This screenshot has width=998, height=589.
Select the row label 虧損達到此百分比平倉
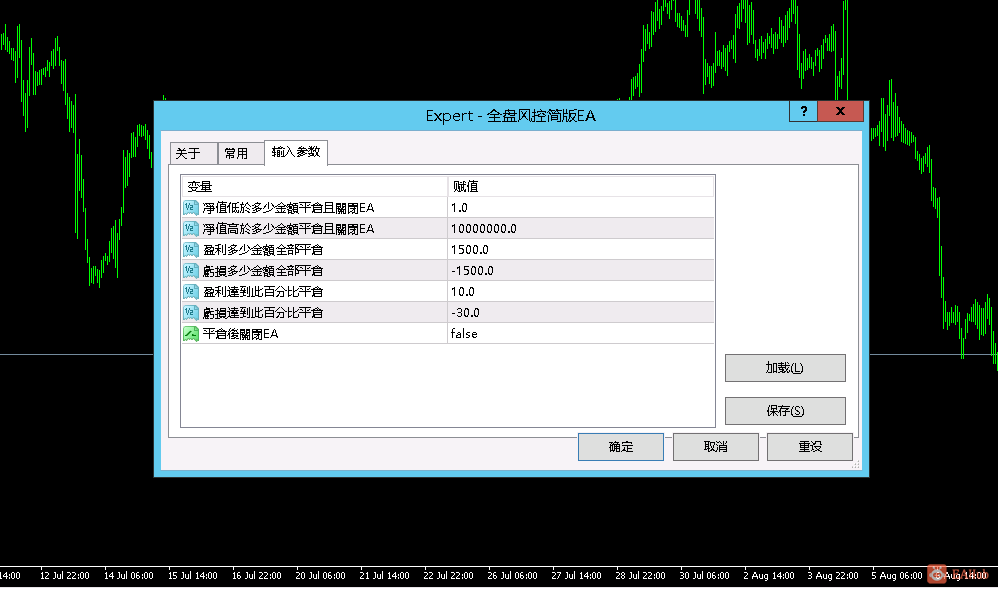click(x=263, y=313)
